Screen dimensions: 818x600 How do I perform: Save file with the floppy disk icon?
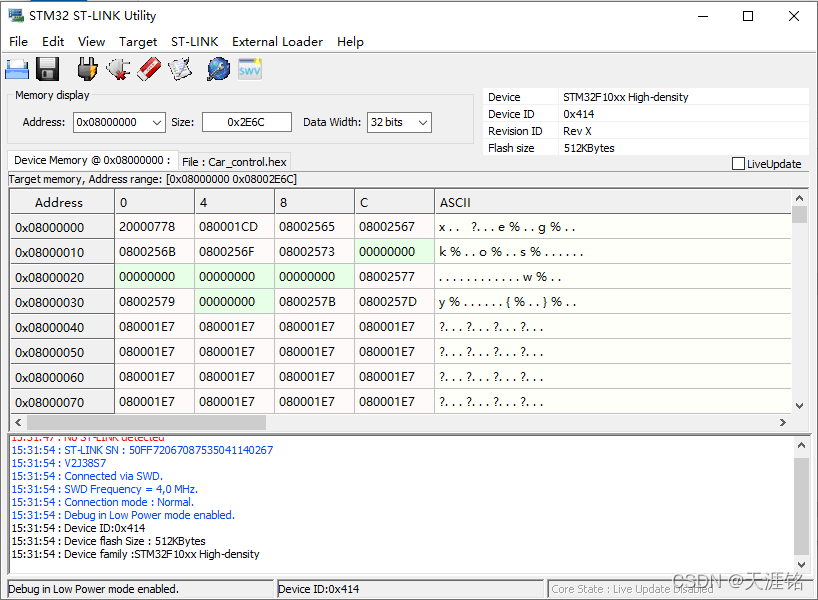pyautogui.click(x=47, y=69)
